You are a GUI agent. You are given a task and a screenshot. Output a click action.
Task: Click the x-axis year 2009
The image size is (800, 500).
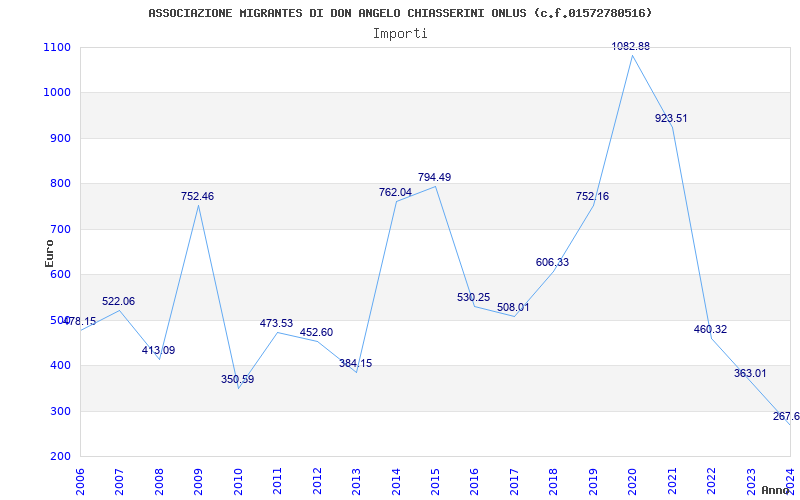198,481
